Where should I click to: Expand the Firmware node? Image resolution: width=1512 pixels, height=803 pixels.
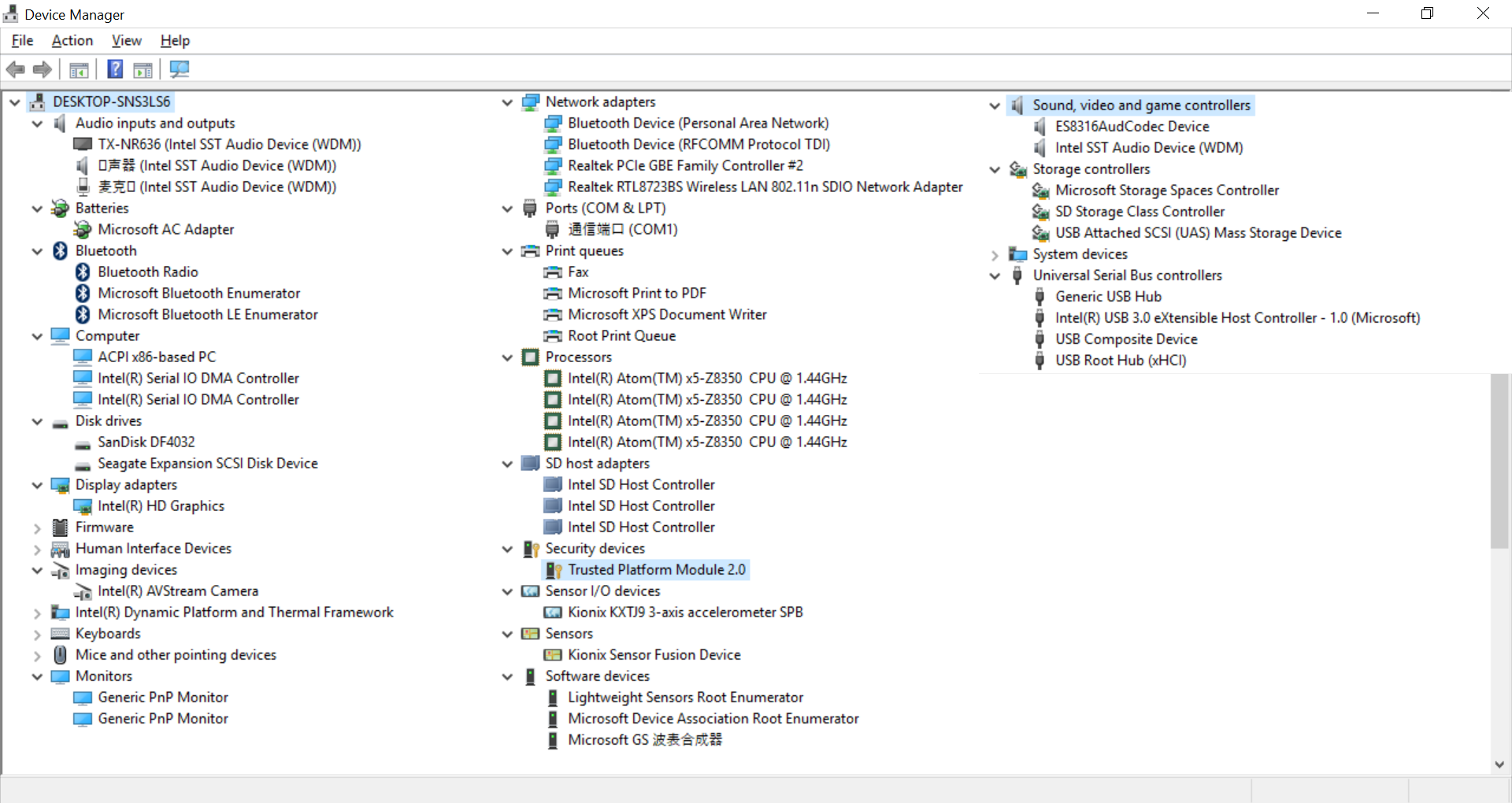37,528
